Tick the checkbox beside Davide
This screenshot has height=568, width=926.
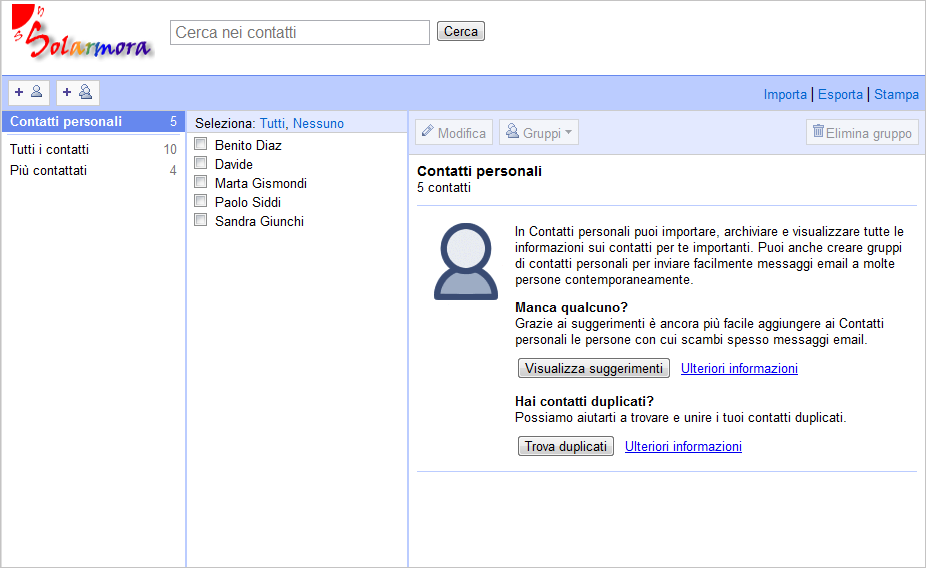[201, 162]
